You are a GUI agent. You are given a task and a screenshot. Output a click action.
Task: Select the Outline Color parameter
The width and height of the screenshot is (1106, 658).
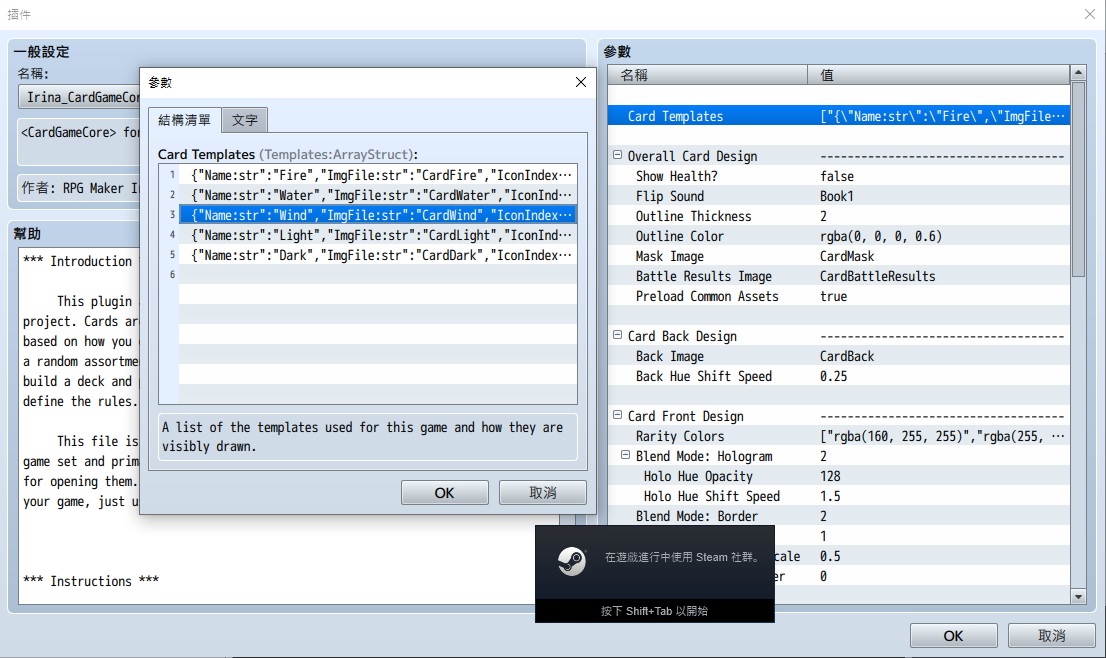[839, 236]
